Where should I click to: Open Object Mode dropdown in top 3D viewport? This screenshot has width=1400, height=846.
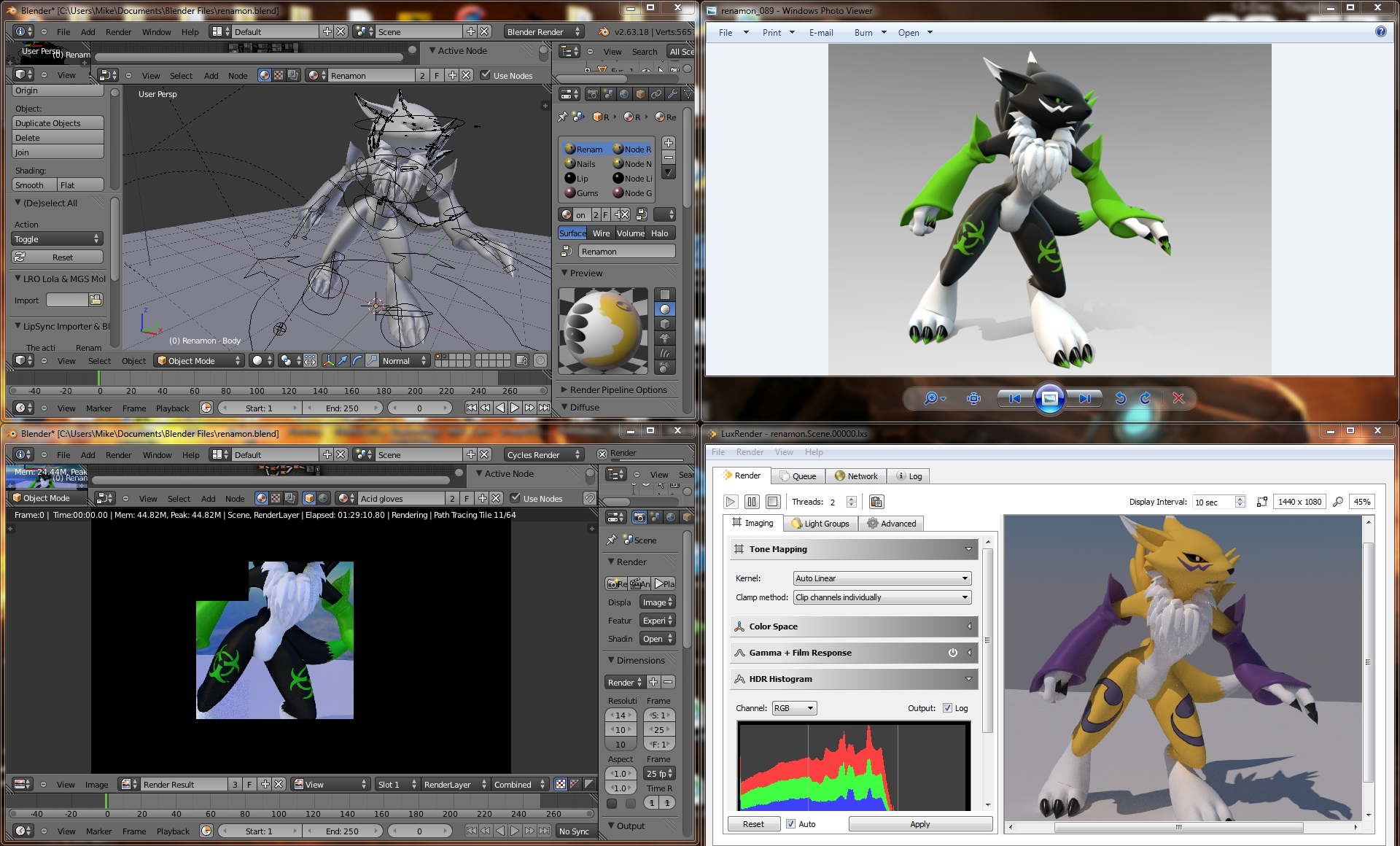point(198,360)
